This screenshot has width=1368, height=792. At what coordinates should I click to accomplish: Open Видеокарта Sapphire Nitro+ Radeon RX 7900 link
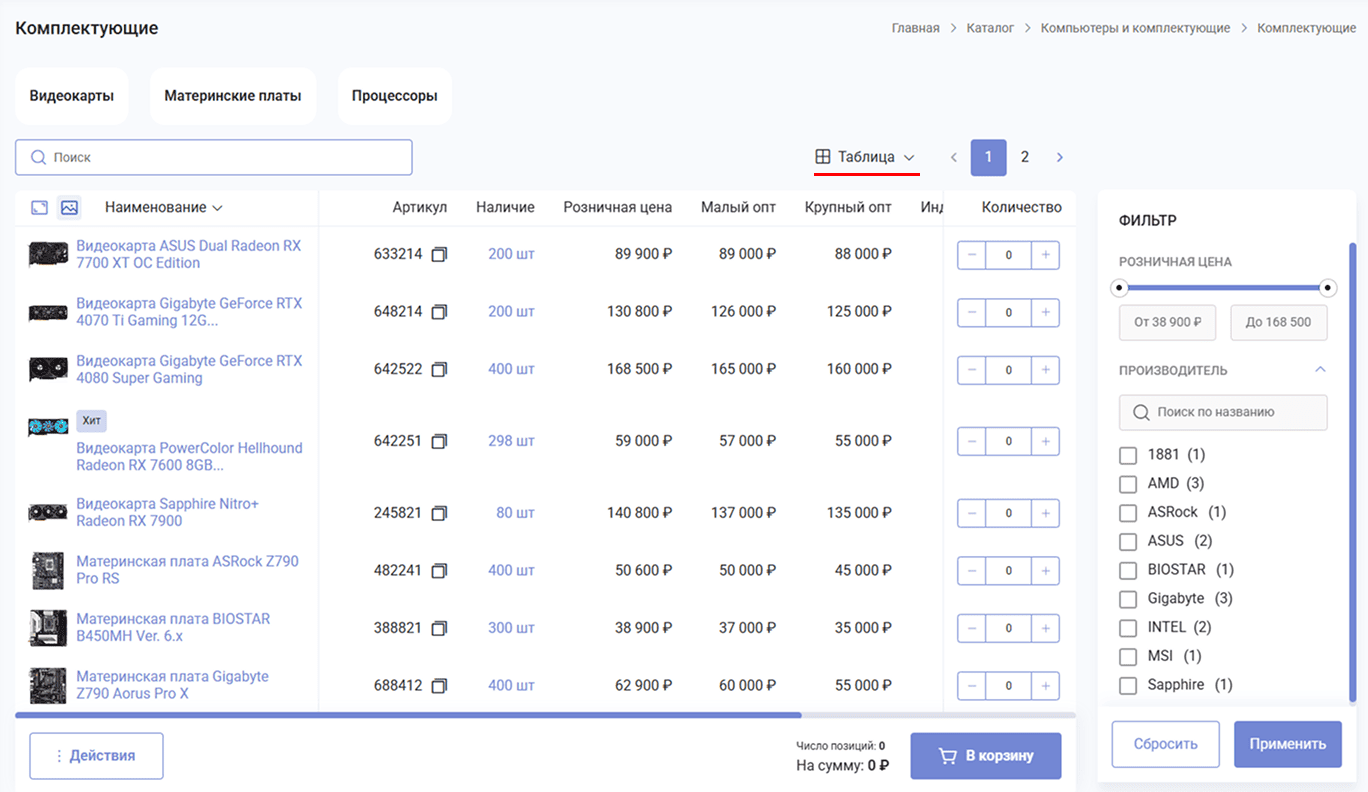pos(167,512)
